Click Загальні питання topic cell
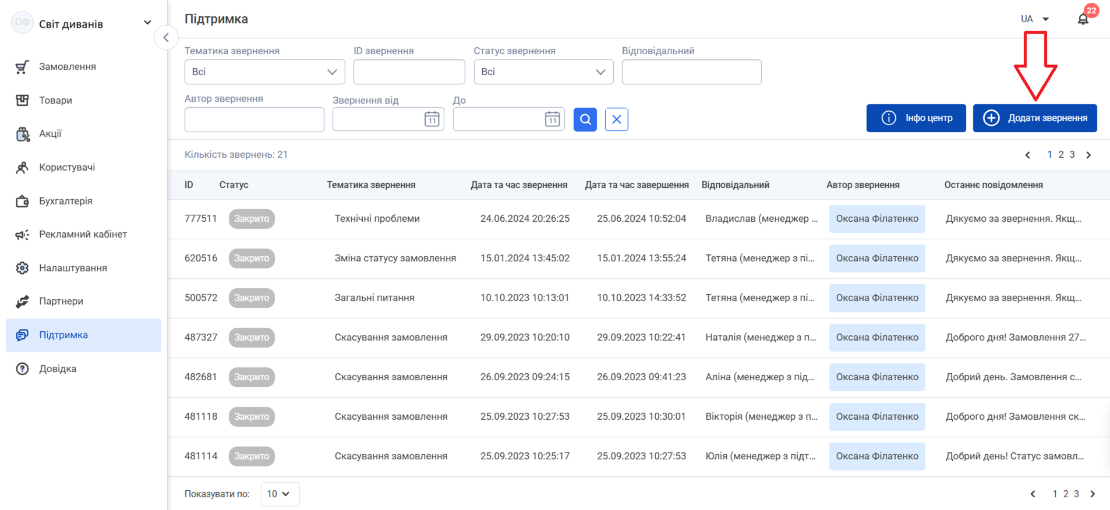Viewport: 1110px width, 510px height. coord(374,298)
